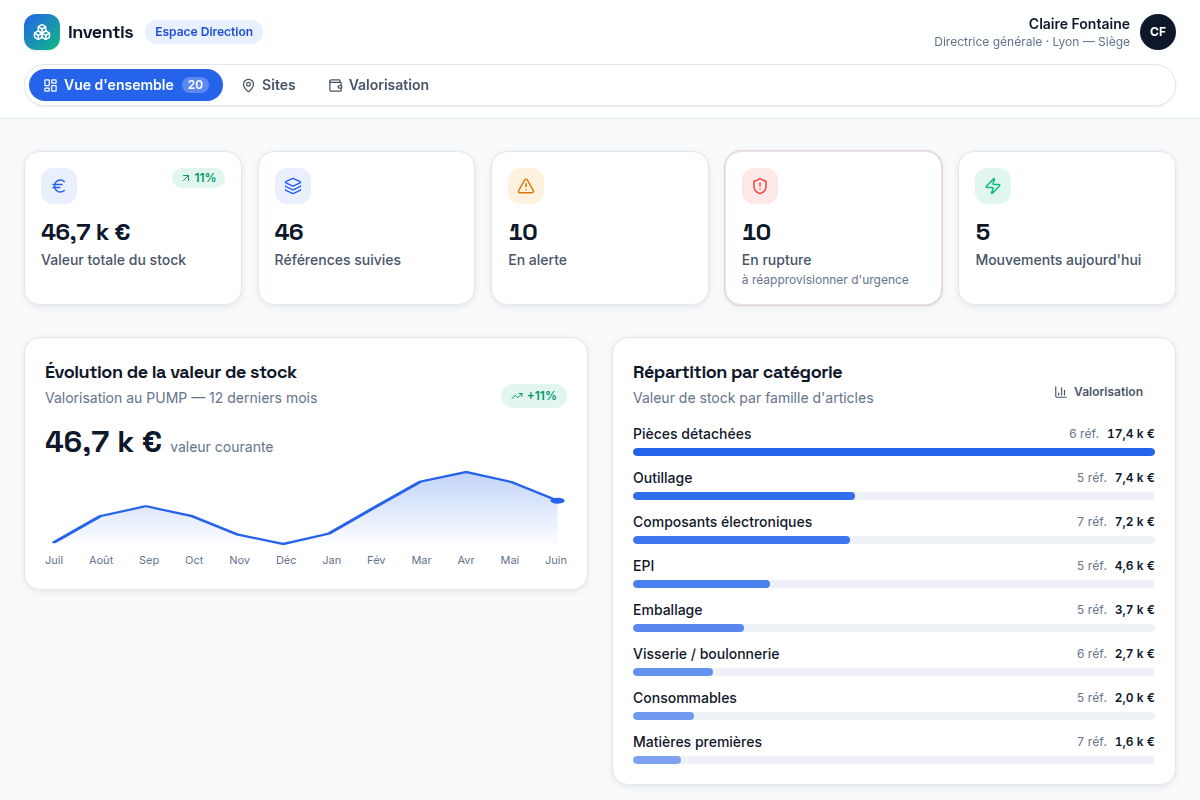This screenshot has width=1200, height=800.
Task: Click the EPI category label
Action: click(x=644, y=566)
